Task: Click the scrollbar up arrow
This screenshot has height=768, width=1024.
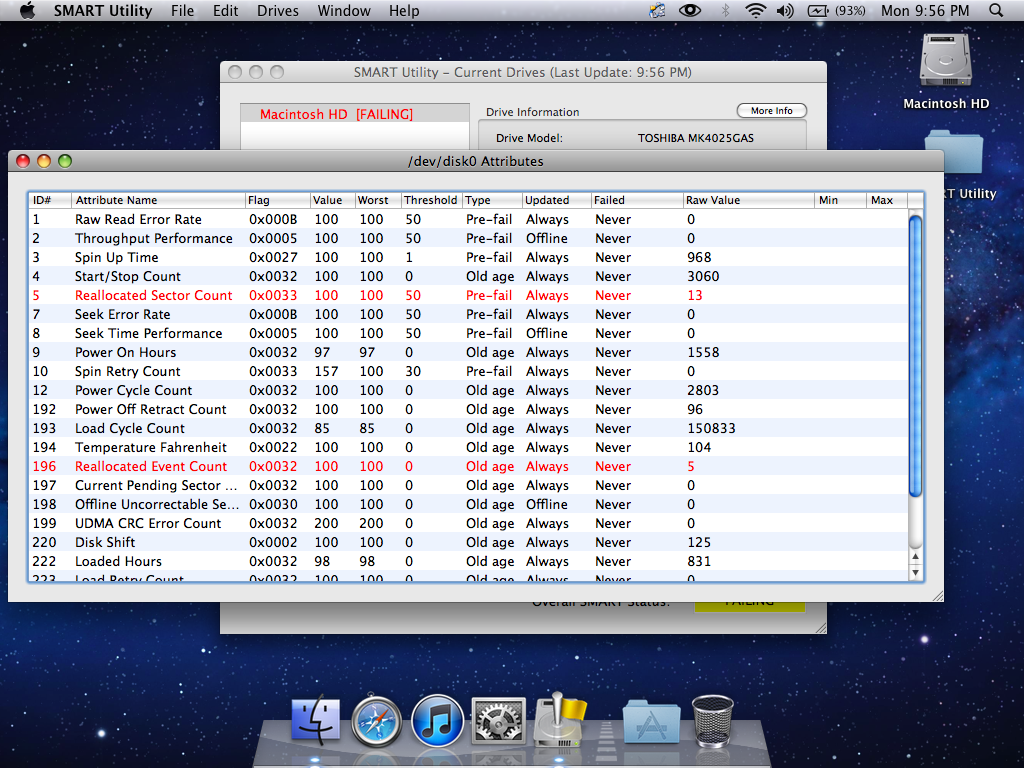Action: [916, 556]
